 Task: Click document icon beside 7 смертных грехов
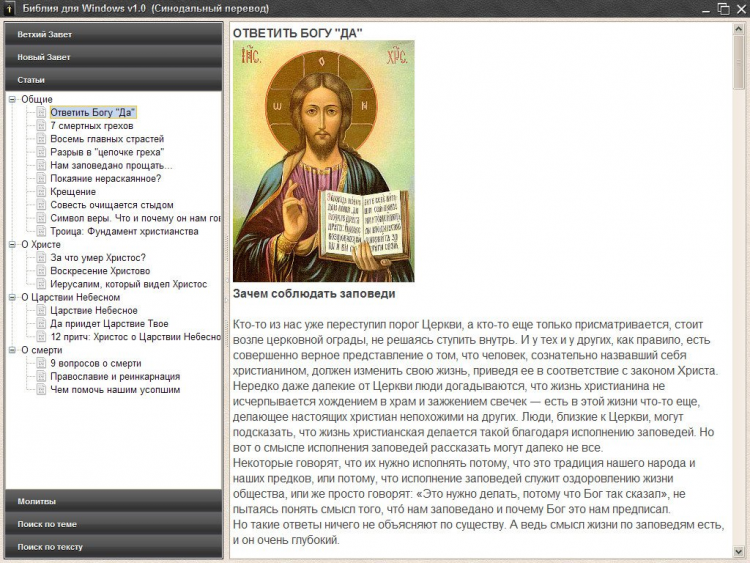point(42,126)
